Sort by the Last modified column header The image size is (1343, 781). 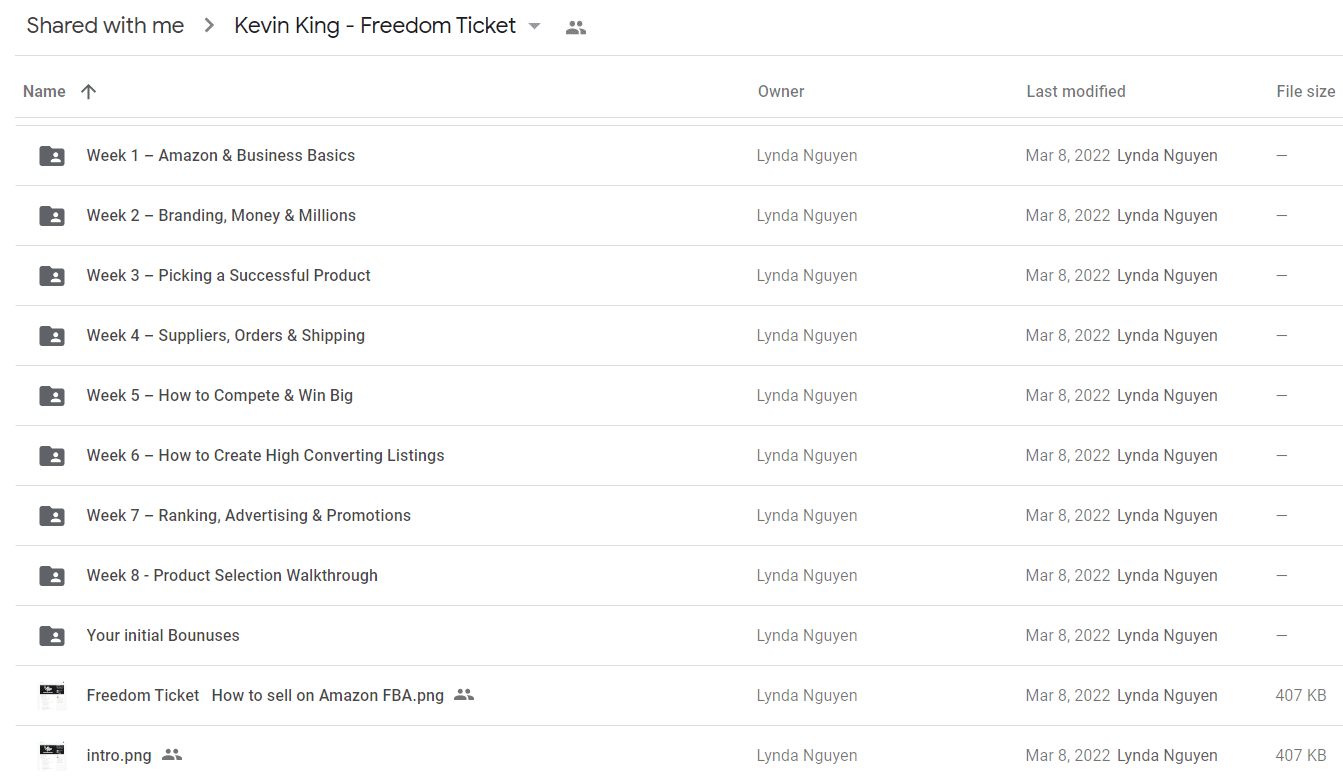(1076, 91)
